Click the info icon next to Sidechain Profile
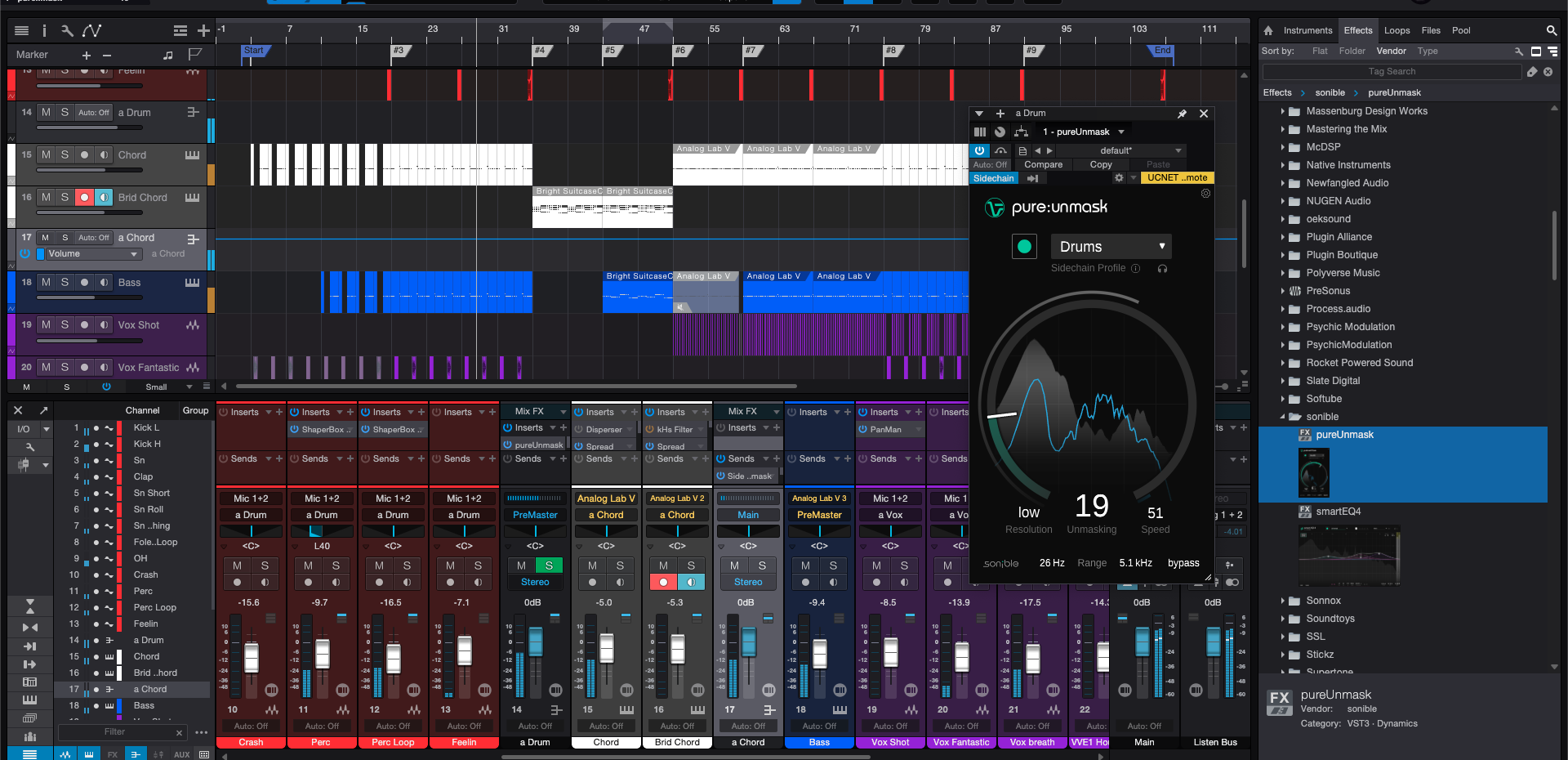 pyautogui.click(x=1135, y=268)
